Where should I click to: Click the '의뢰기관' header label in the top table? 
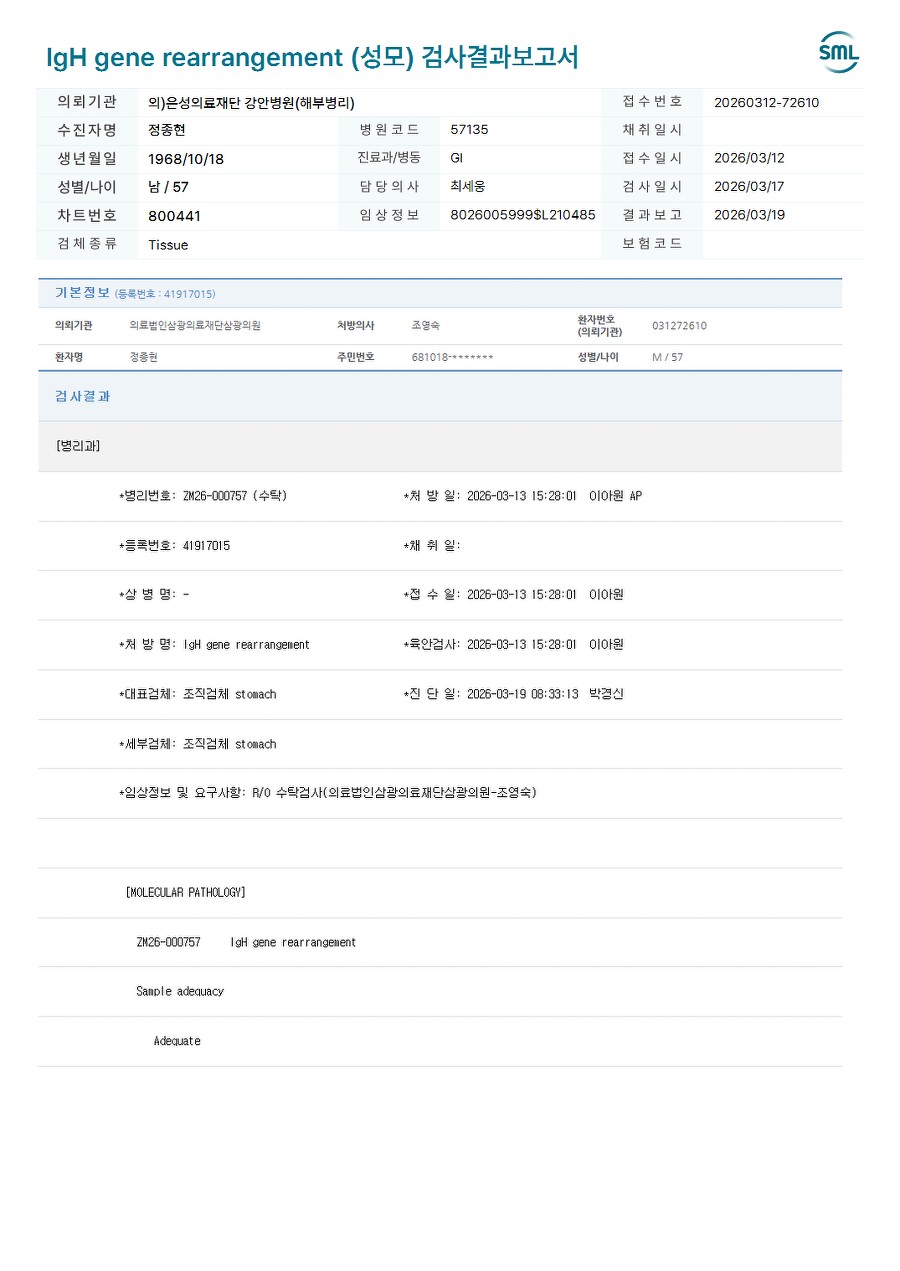[87, 102]
